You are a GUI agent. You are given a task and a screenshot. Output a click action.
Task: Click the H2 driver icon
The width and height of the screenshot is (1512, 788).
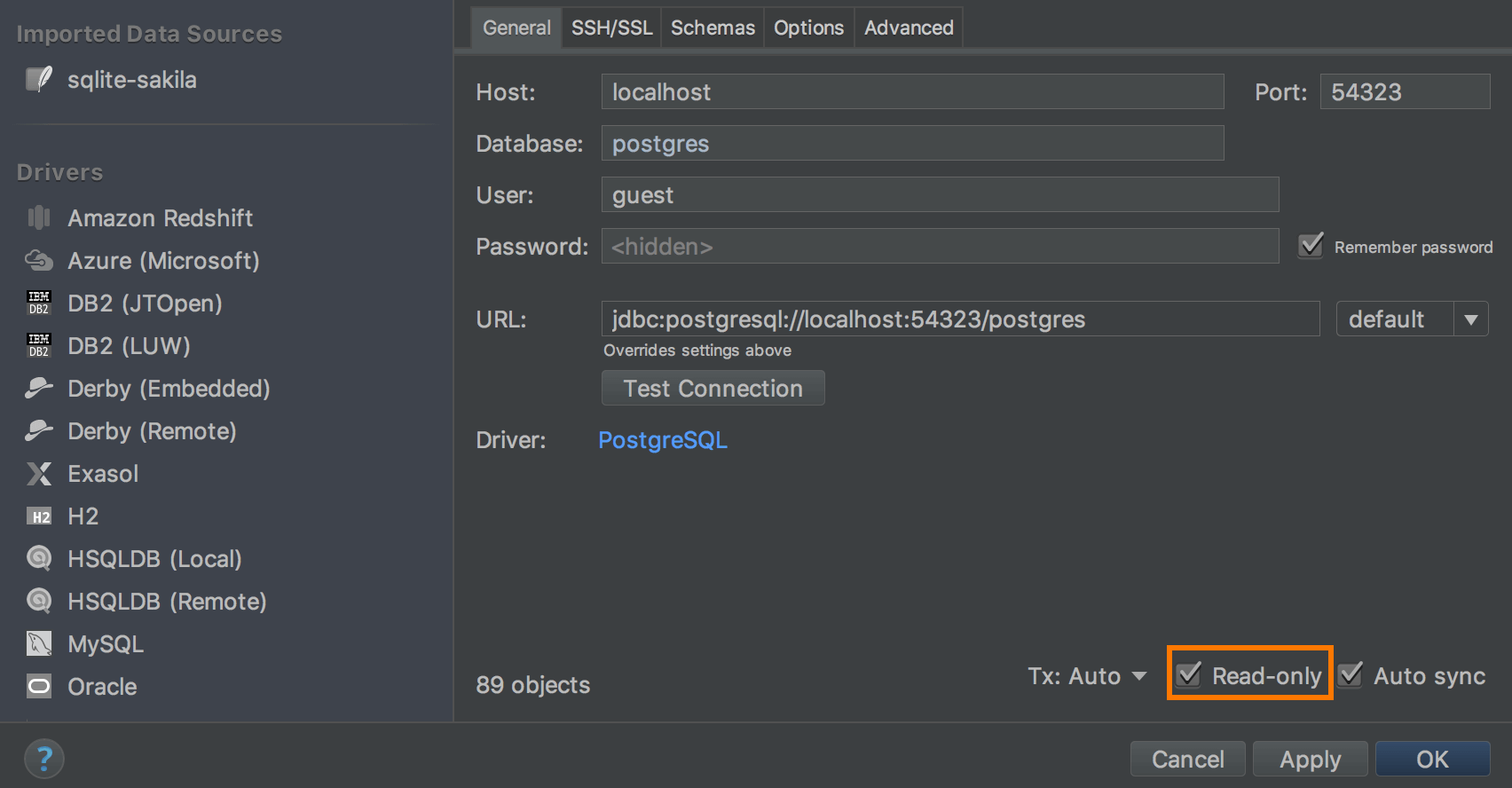click(x=39, y=516)
